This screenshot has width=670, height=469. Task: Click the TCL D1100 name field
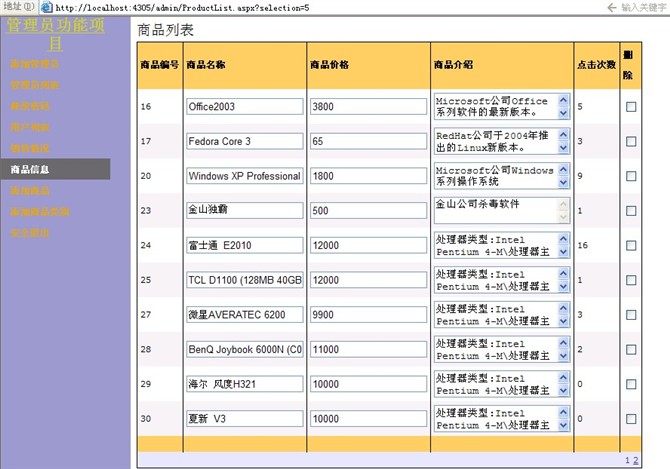tap(245, 280)
